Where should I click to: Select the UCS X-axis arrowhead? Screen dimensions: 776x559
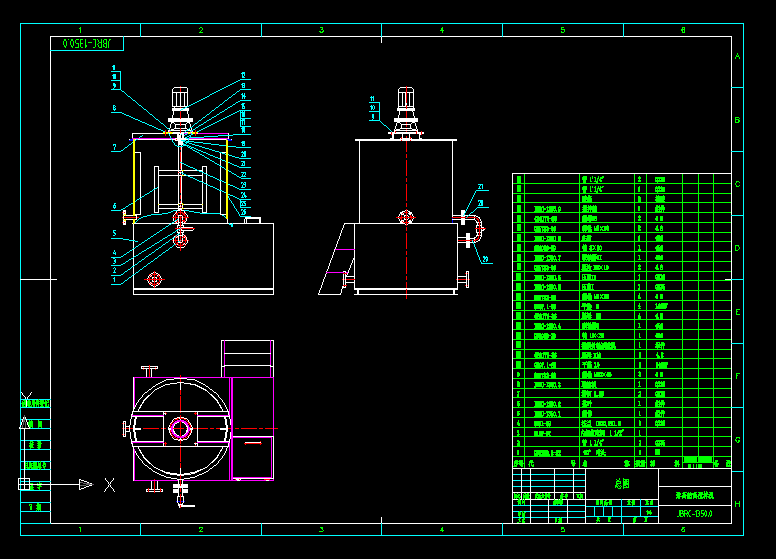click(86, 484)
